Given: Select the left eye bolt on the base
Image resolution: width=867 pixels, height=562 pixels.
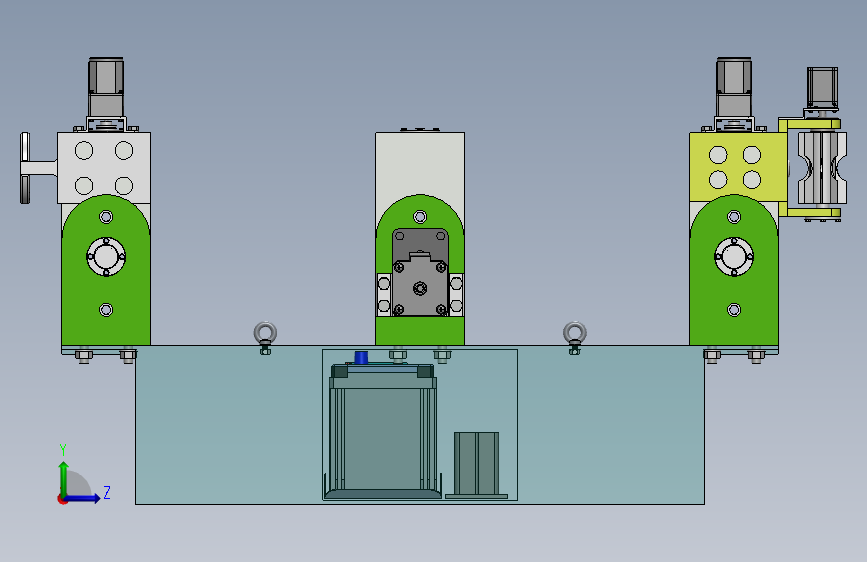Looking at the screenshot, I should click(265, 337).
